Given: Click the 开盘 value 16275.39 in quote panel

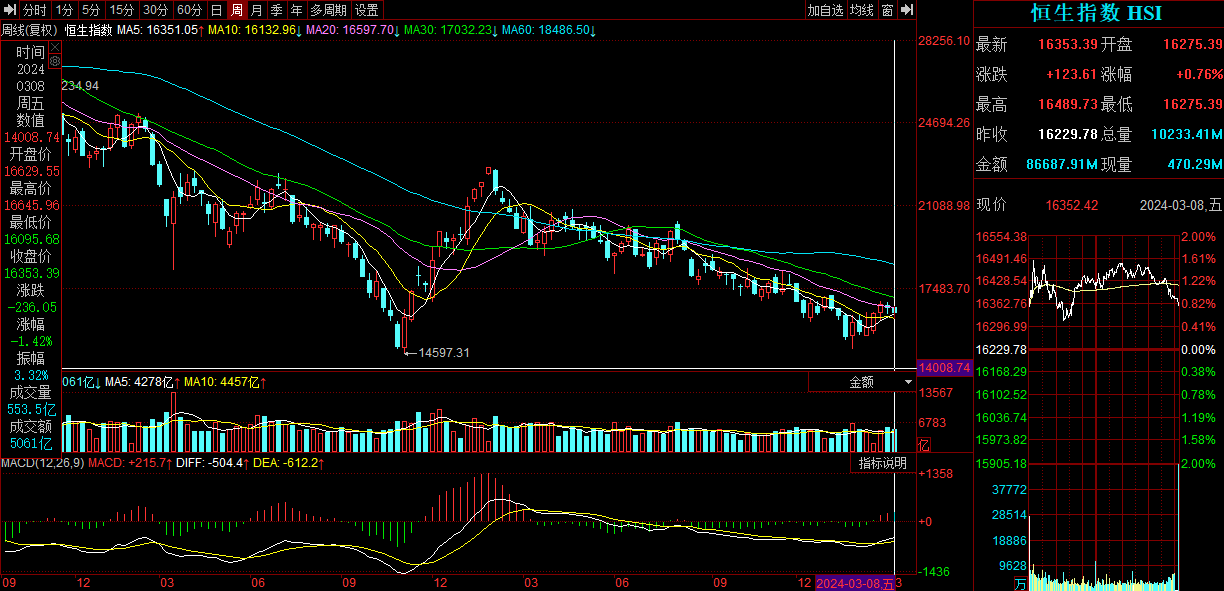Looking at the screenshot, I should pyautogui.click(x=1193, y=45).
